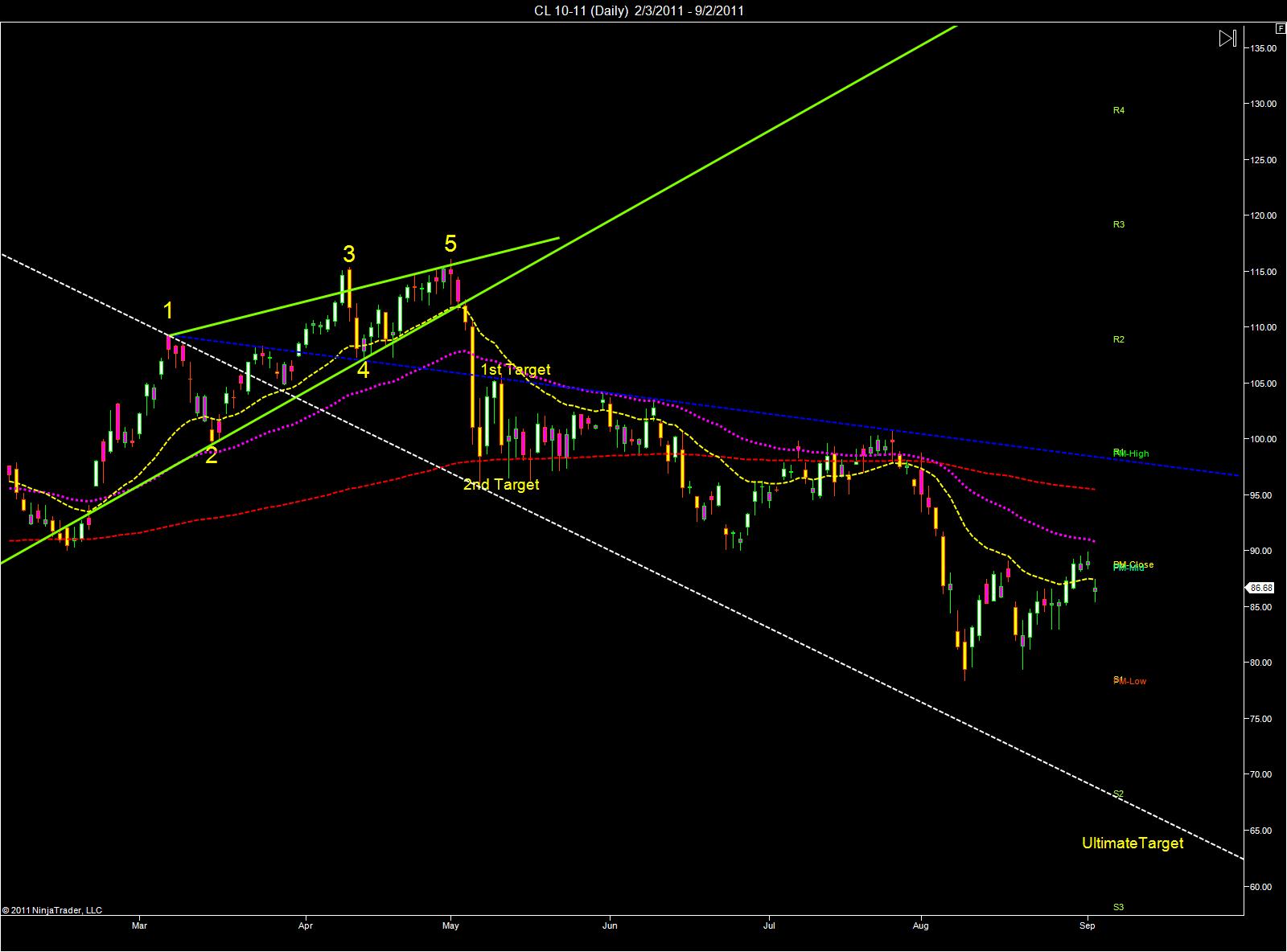Click the 110.00 price axis label
1287x952 pixels.
point(1264,327)
